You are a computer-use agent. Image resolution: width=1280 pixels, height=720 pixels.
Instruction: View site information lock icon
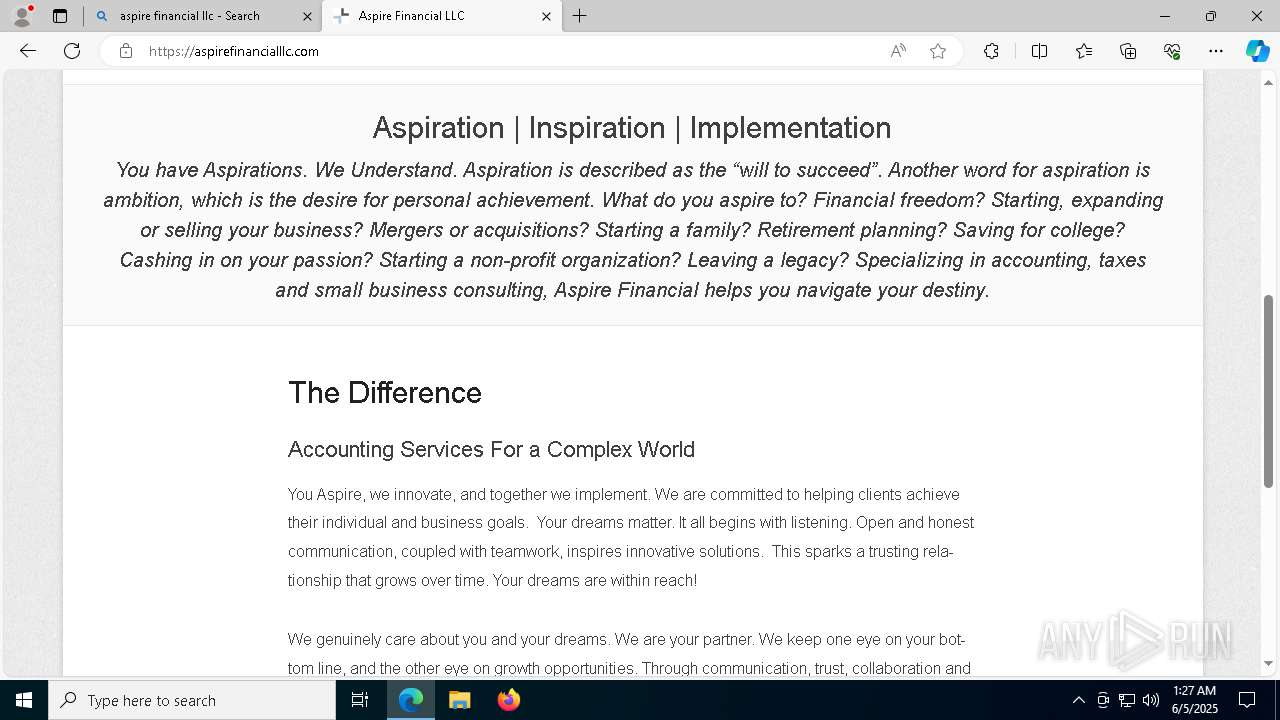tap(126, 51)
